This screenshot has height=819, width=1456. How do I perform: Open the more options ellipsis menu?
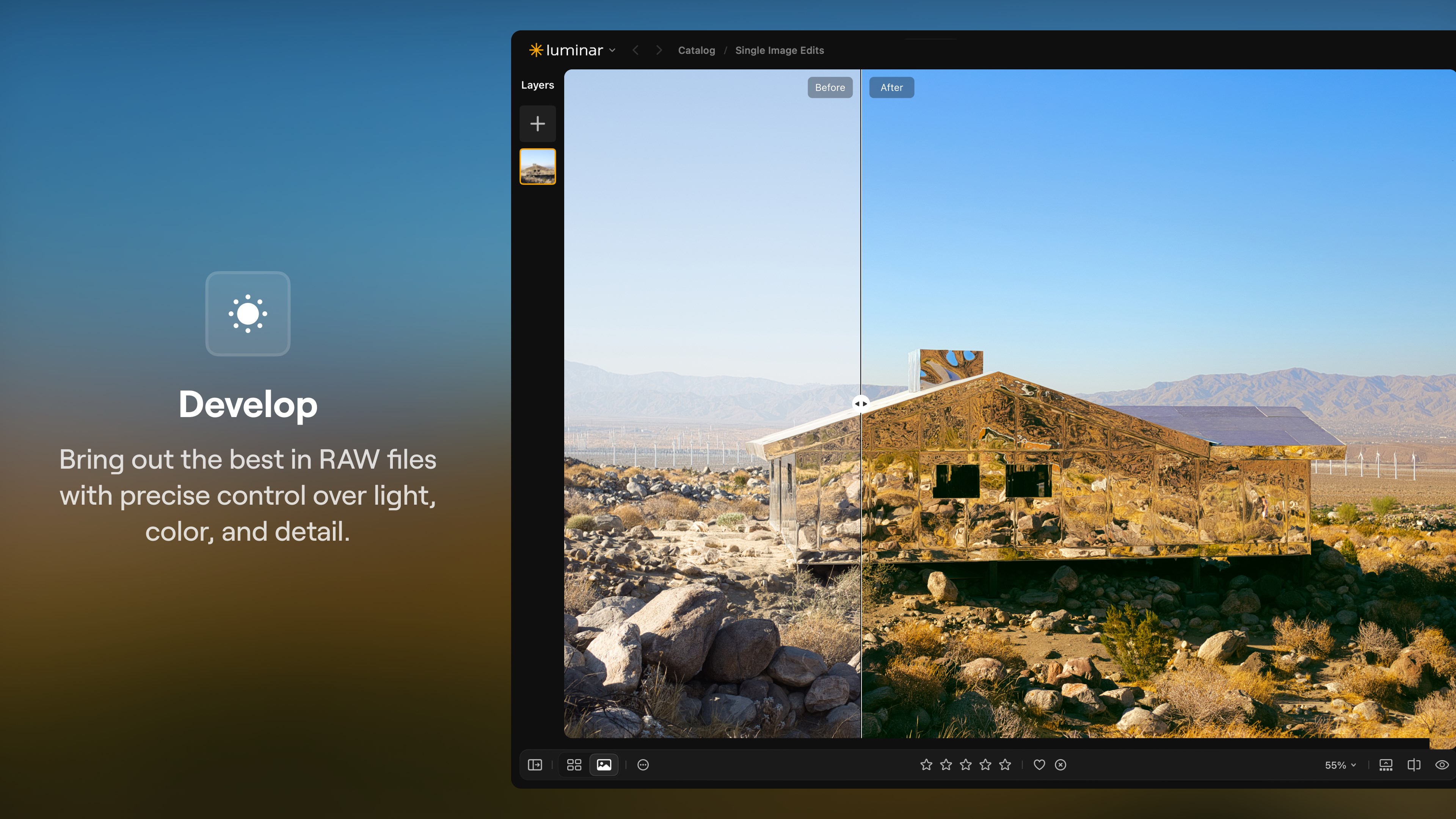pos(643,765)
